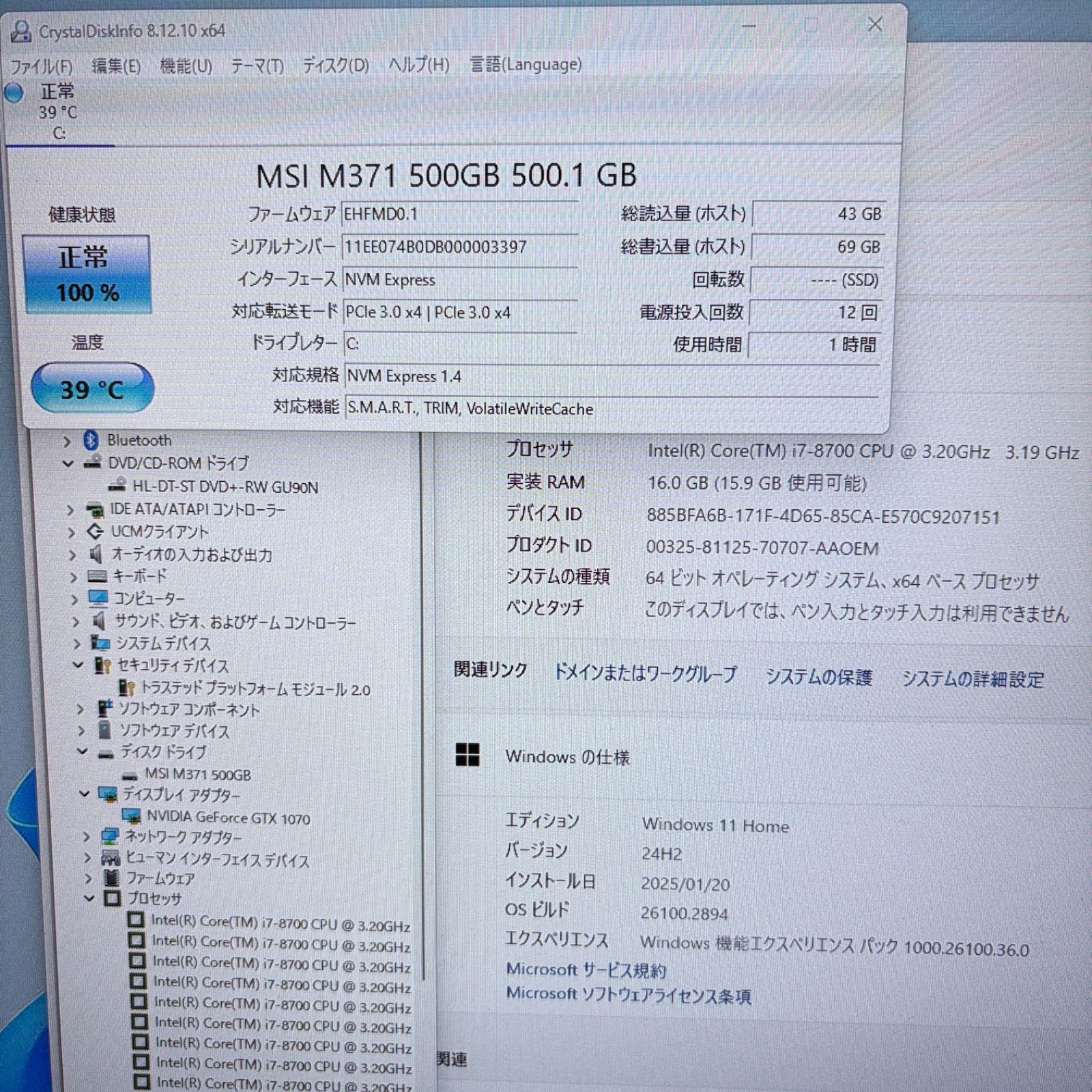Viewport: 1092px width, 1092px height.
Task: Collapse the セキュリティ デバイス node
Action: 78,665
